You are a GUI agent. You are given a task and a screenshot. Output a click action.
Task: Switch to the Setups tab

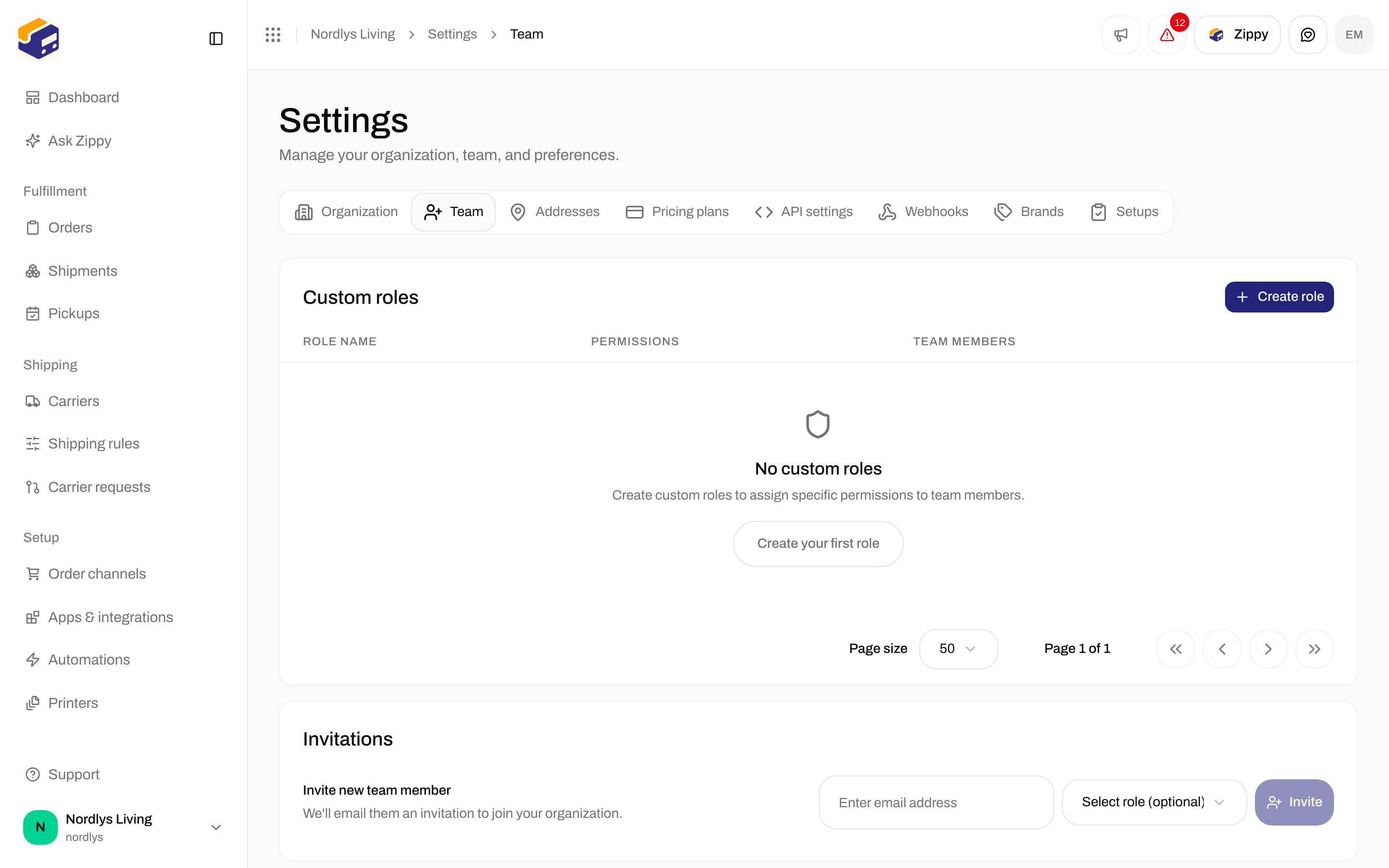tap(1124, 212)
